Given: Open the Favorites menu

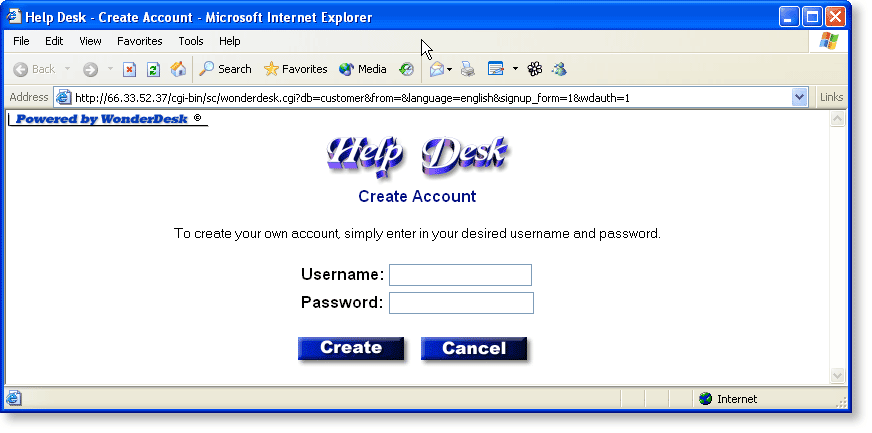Looking at the screenshot, I should [140, 41].
